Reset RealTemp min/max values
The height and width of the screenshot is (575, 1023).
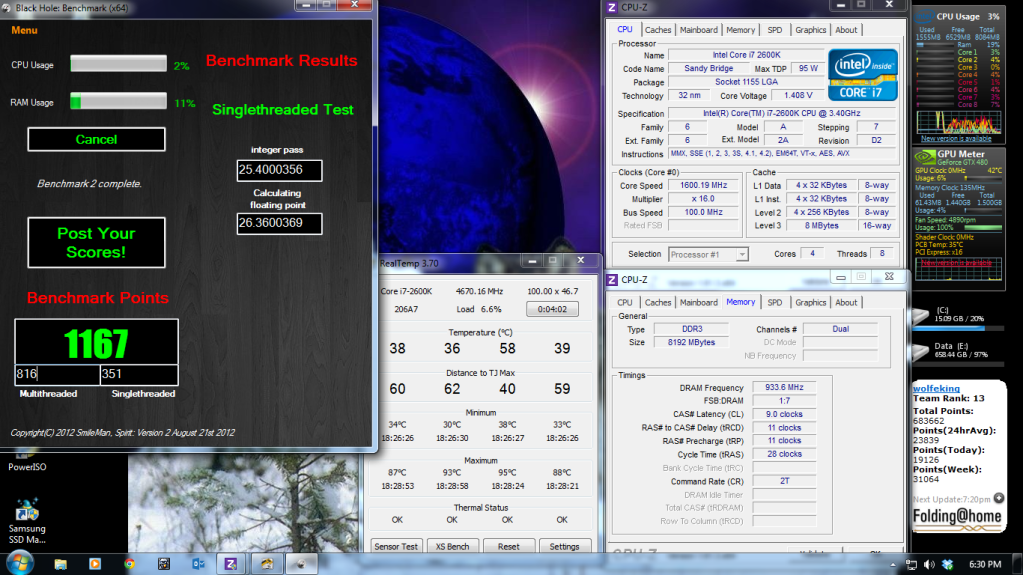[508, 546]
